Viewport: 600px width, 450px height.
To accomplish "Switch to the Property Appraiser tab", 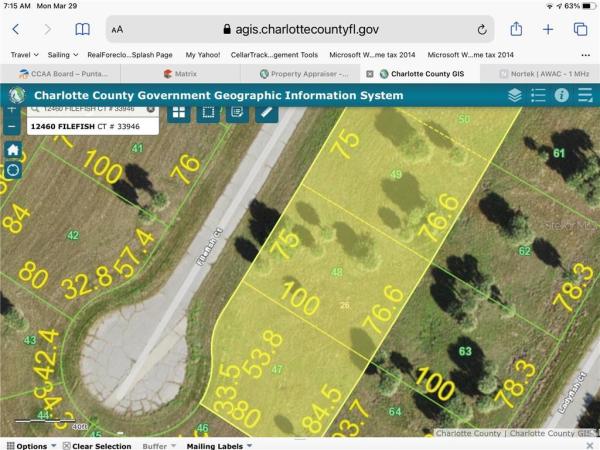I will click(303, 73).
